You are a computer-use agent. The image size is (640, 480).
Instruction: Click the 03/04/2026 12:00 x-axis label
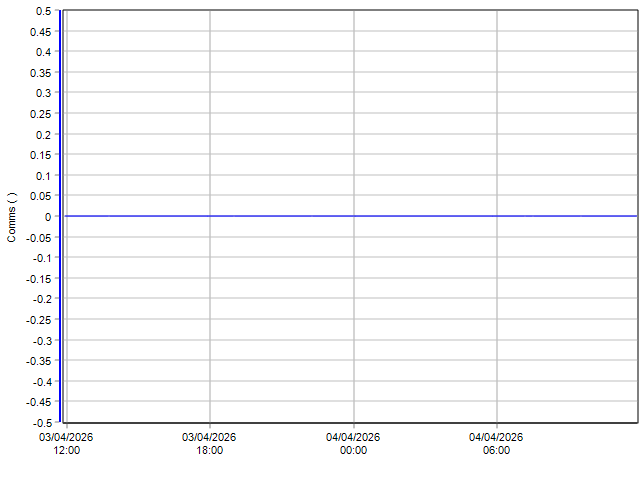(x=67, y=443)
